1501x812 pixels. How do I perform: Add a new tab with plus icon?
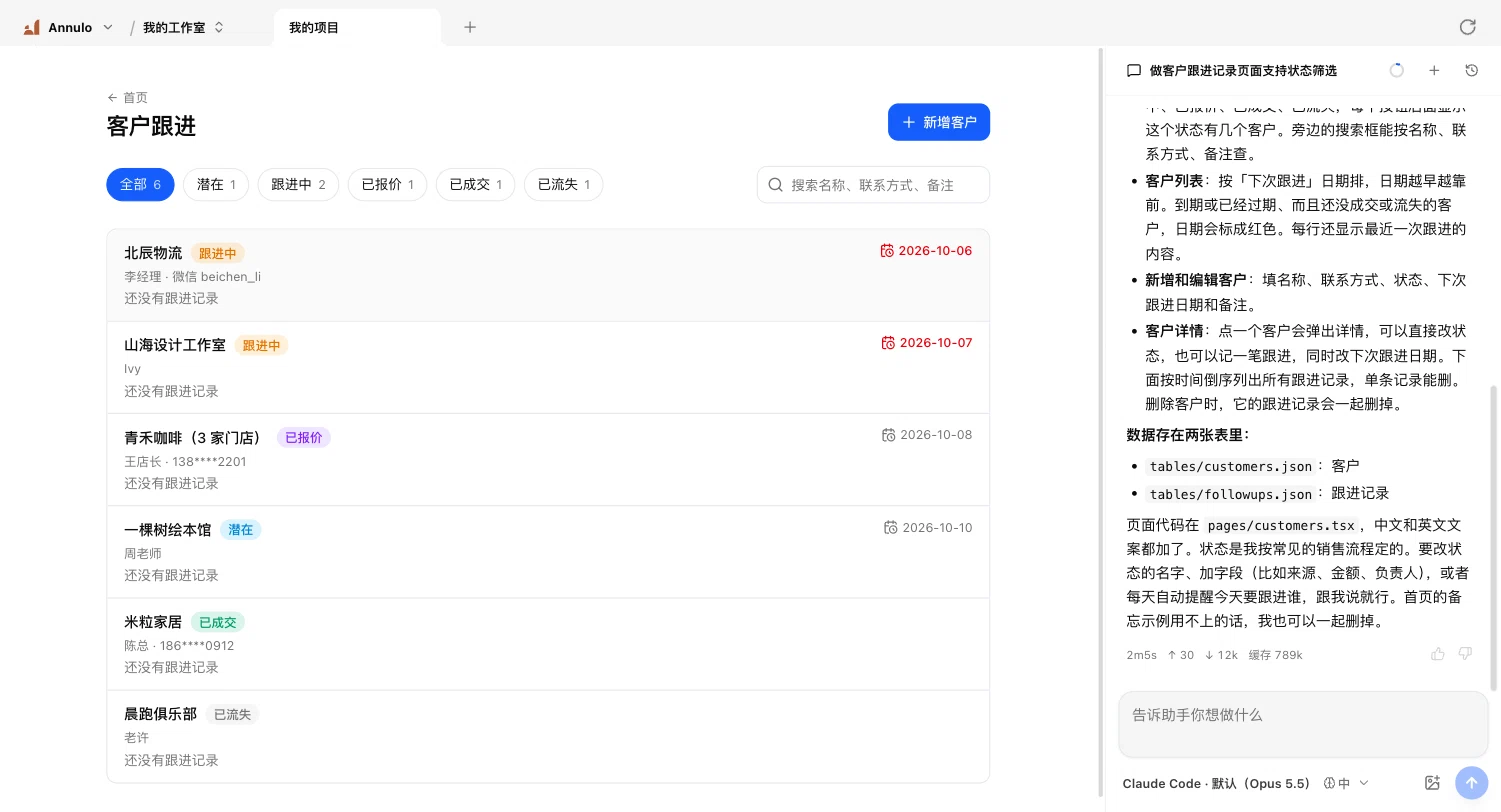[x=470, y=27]
